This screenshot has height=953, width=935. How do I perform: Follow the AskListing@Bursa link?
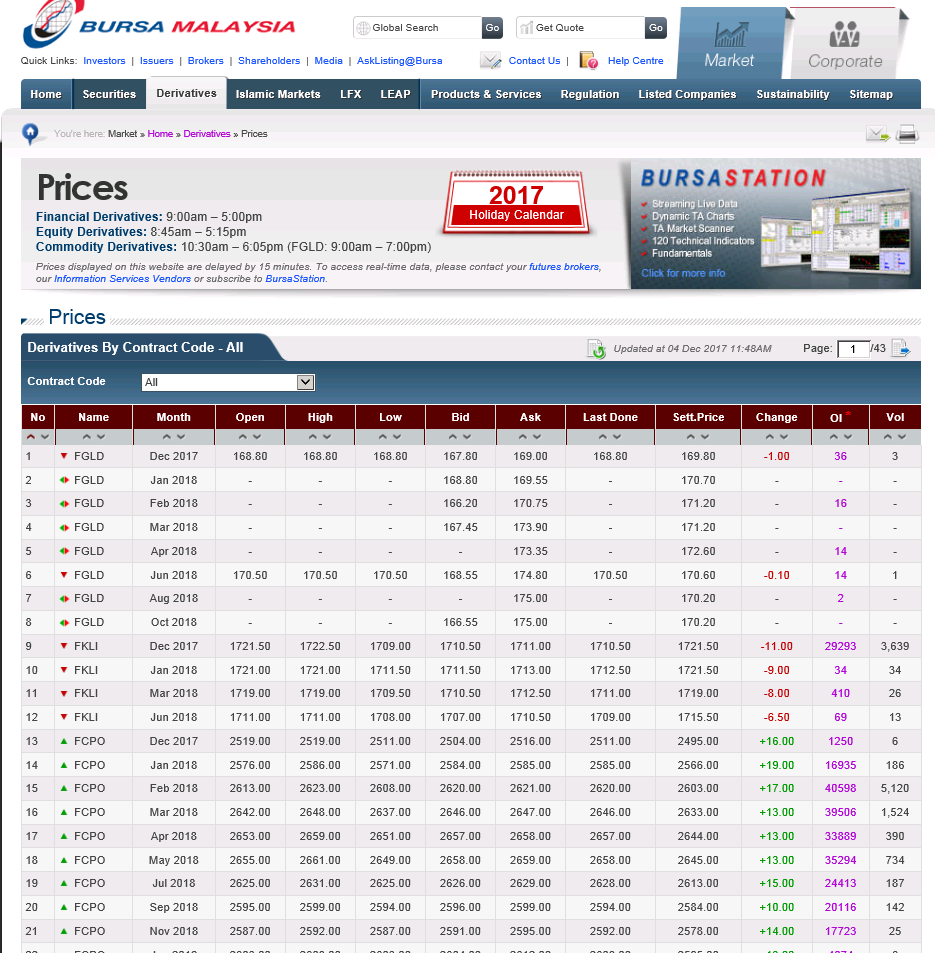tap(399, 61)
